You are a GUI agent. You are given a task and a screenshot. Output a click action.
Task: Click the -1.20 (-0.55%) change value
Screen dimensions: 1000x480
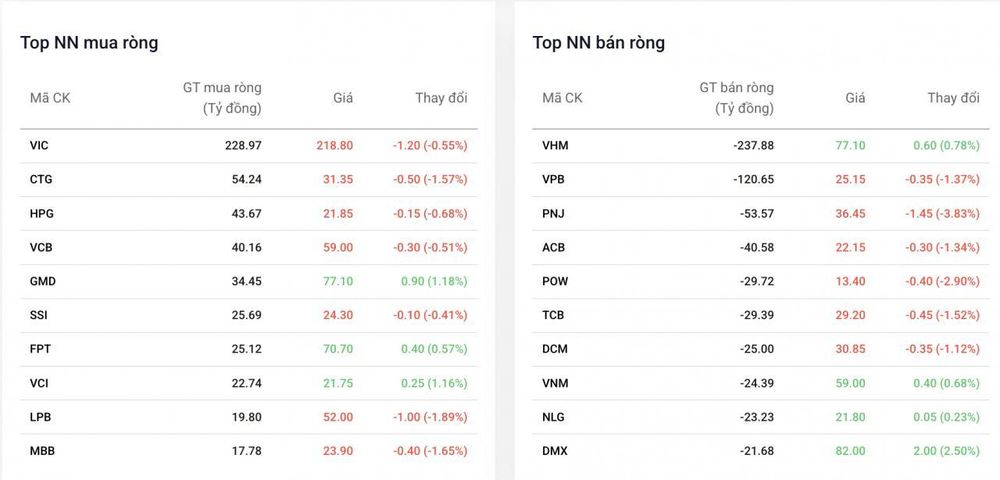pos(430,145)
